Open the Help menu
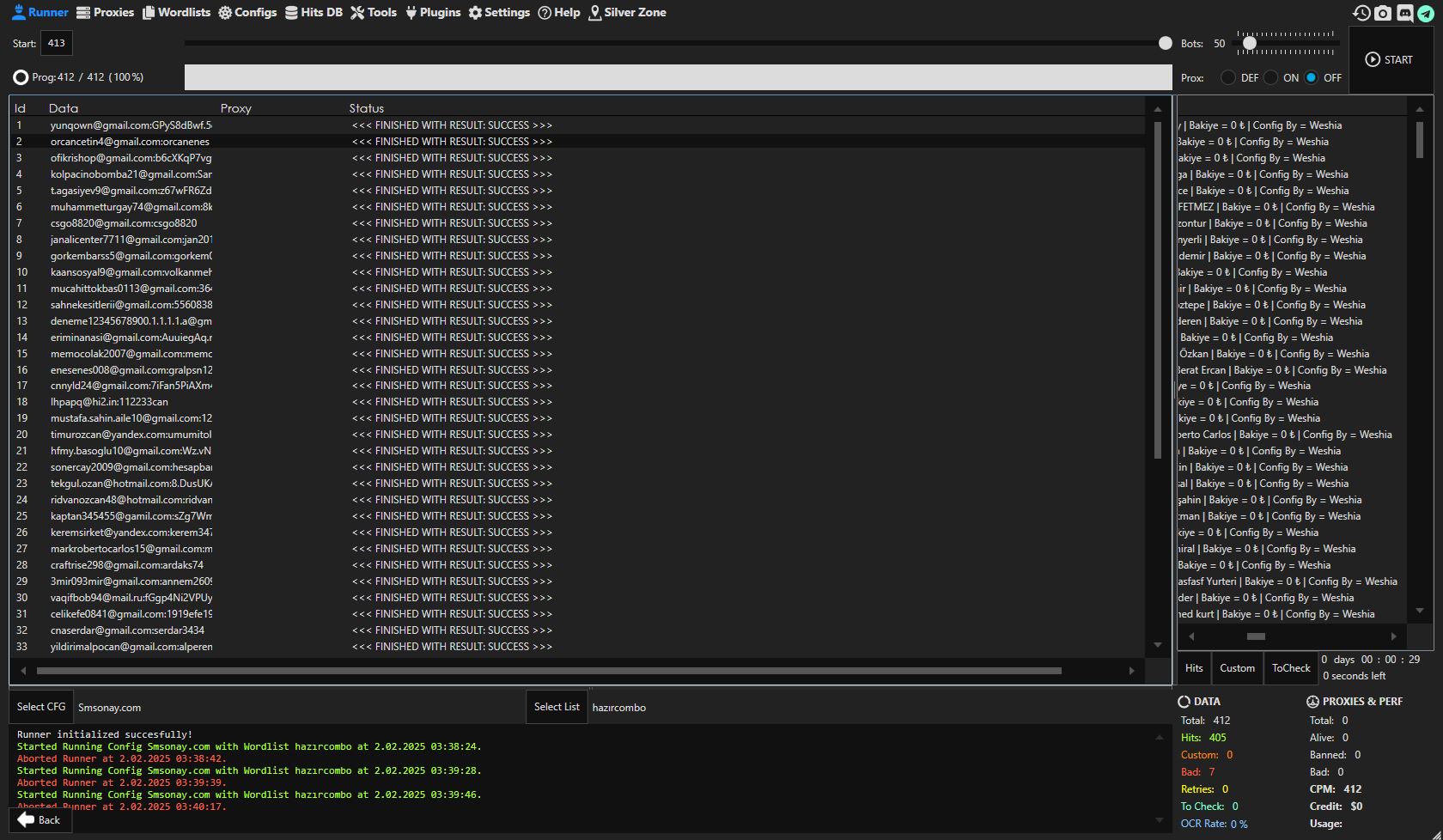Viewport: 1443px width, 840px height. pos(559,12)
